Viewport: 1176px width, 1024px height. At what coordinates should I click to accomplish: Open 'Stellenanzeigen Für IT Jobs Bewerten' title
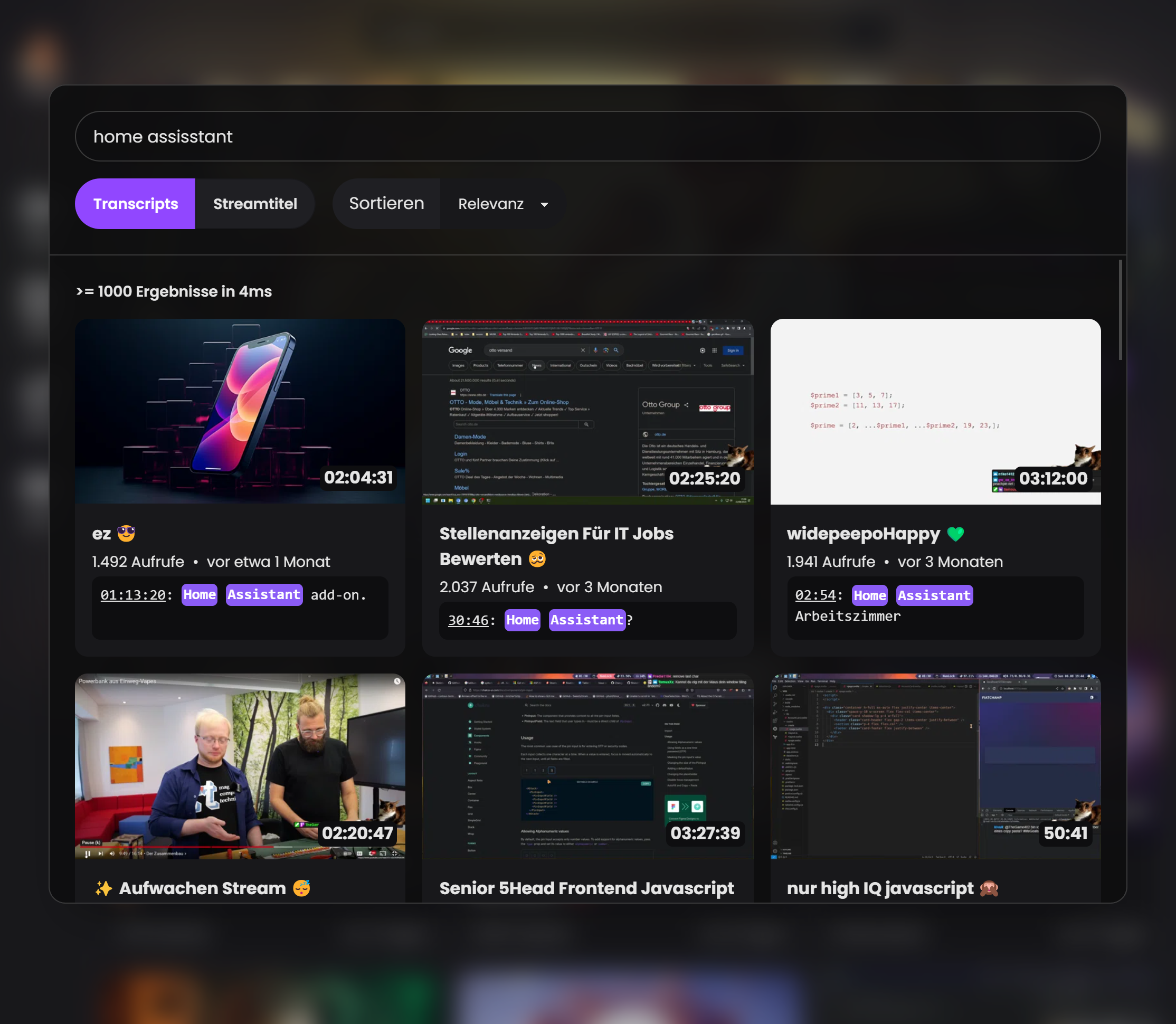pos(556,546)
